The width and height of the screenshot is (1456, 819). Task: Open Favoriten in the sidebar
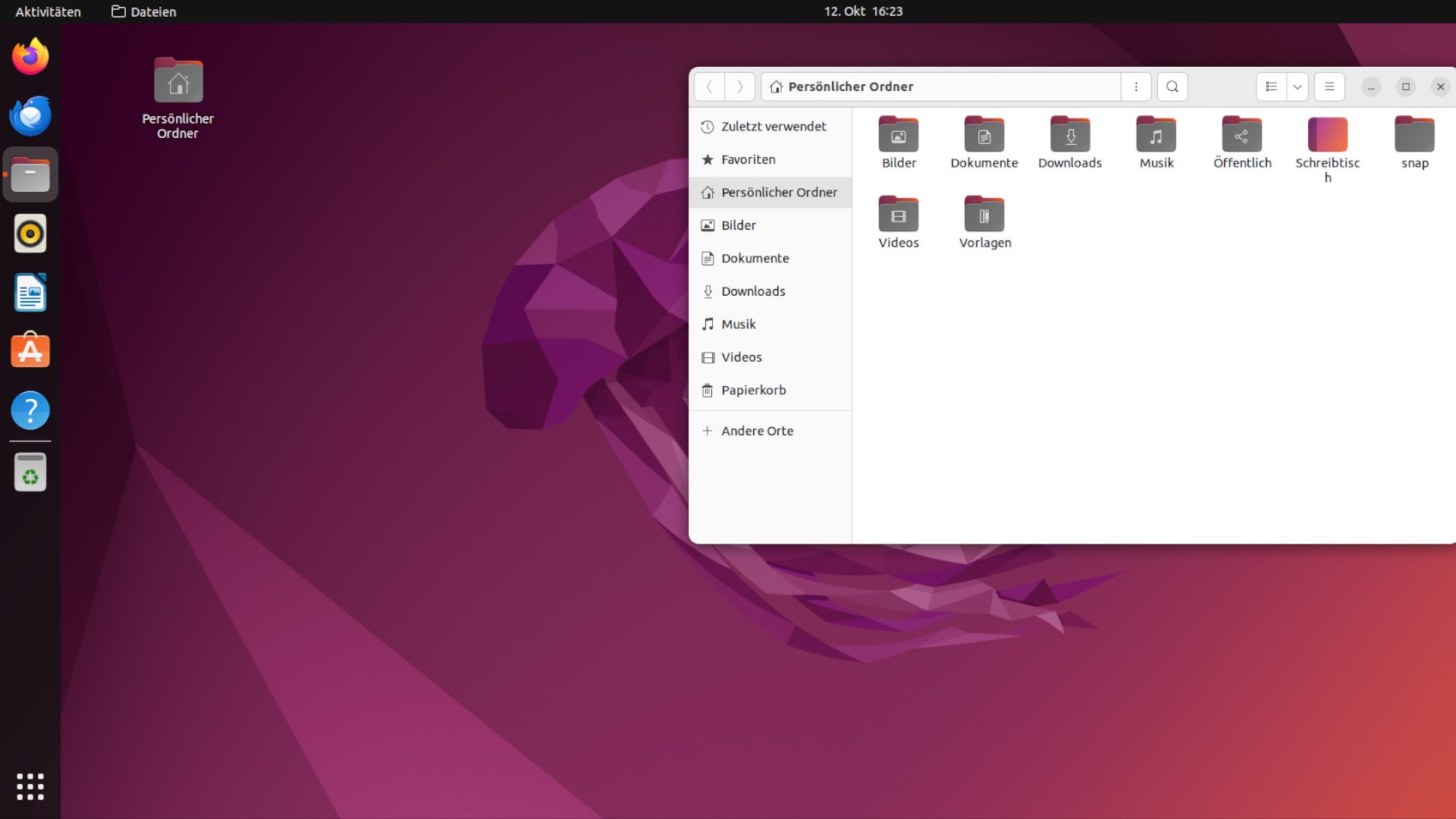[x=748, y=159]
